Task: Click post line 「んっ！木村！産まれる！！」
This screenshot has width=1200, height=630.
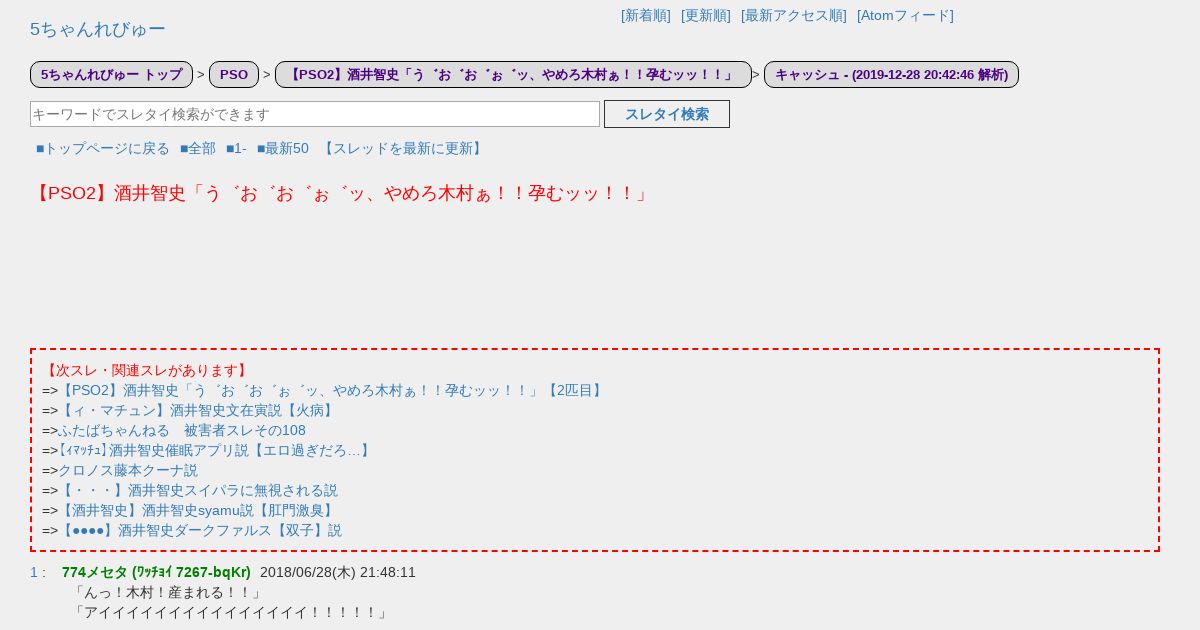Action: [x=168, y=592]
